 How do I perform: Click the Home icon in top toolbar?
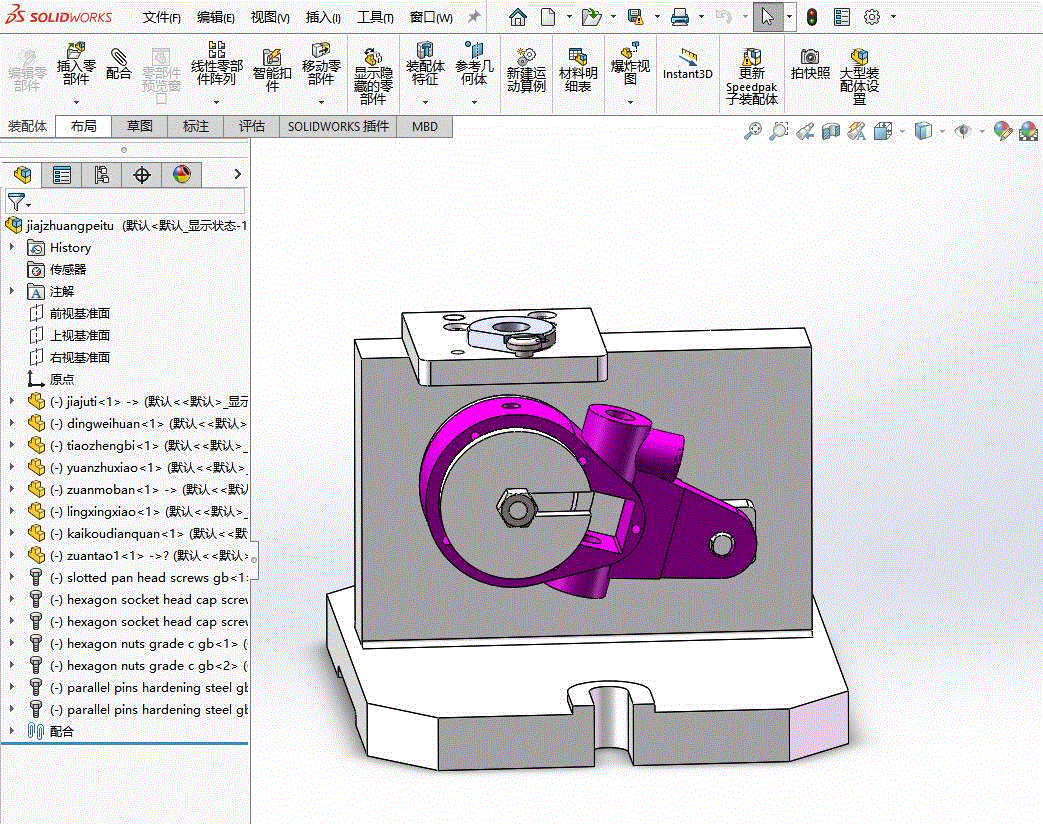coord(518,17)
